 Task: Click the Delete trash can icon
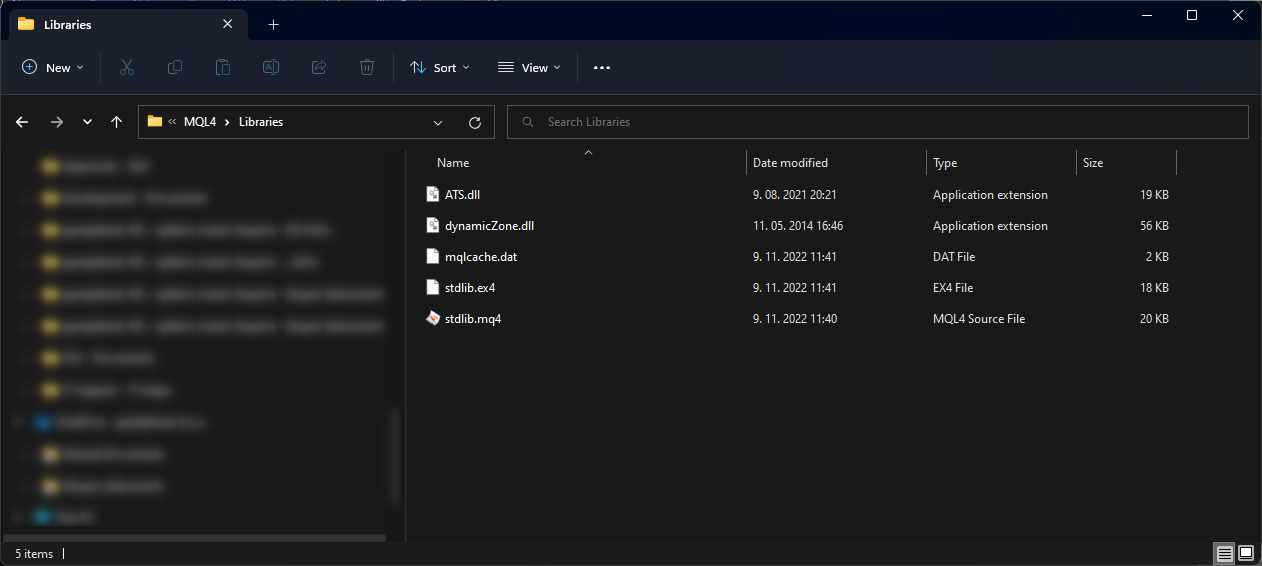coord(367,67)
